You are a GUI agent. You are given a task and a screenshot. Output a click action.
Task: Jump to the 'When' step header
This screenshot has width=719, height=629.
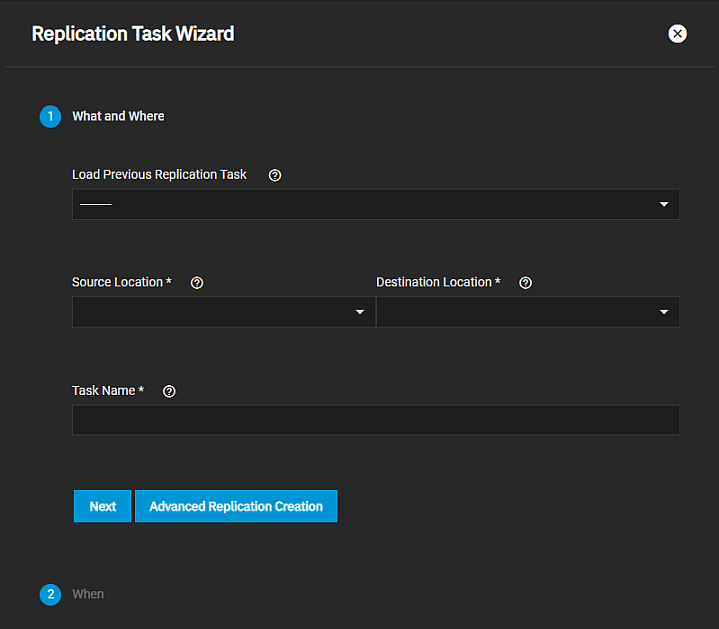point(88,595)
